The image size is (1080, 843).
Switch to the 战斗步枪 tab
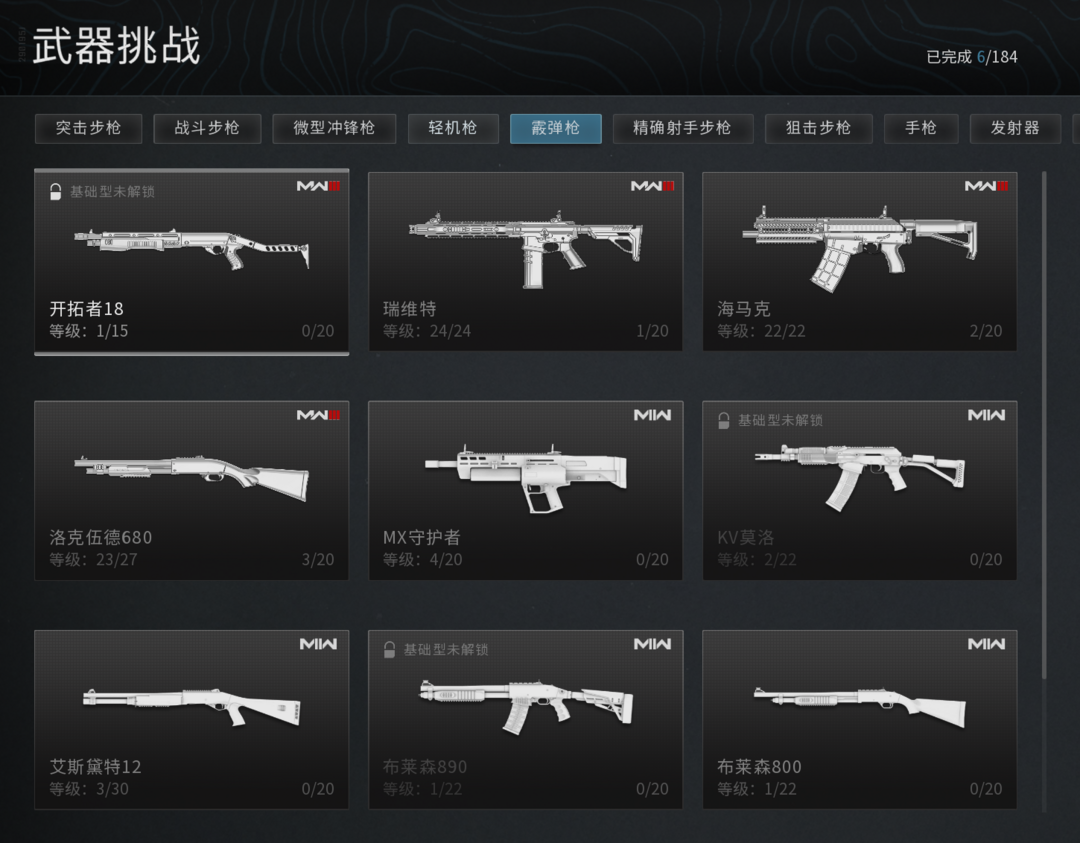[x=207, y=128]
